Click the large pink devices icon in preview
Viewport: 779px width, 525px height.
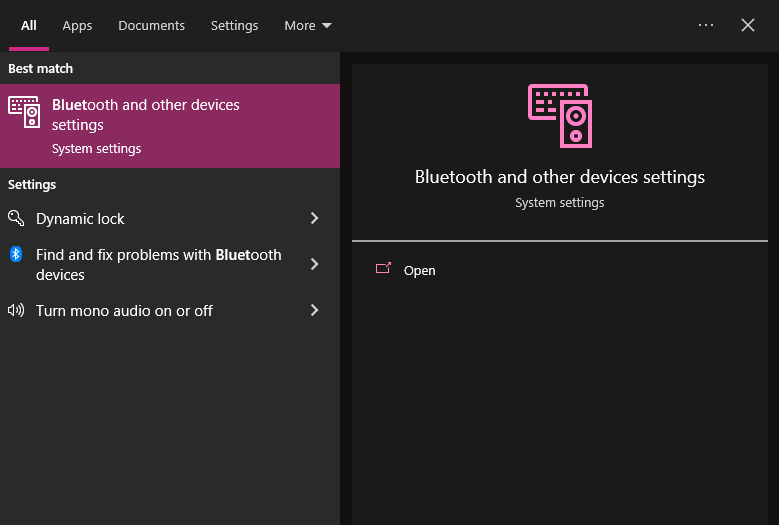click(x=560, y=115)
